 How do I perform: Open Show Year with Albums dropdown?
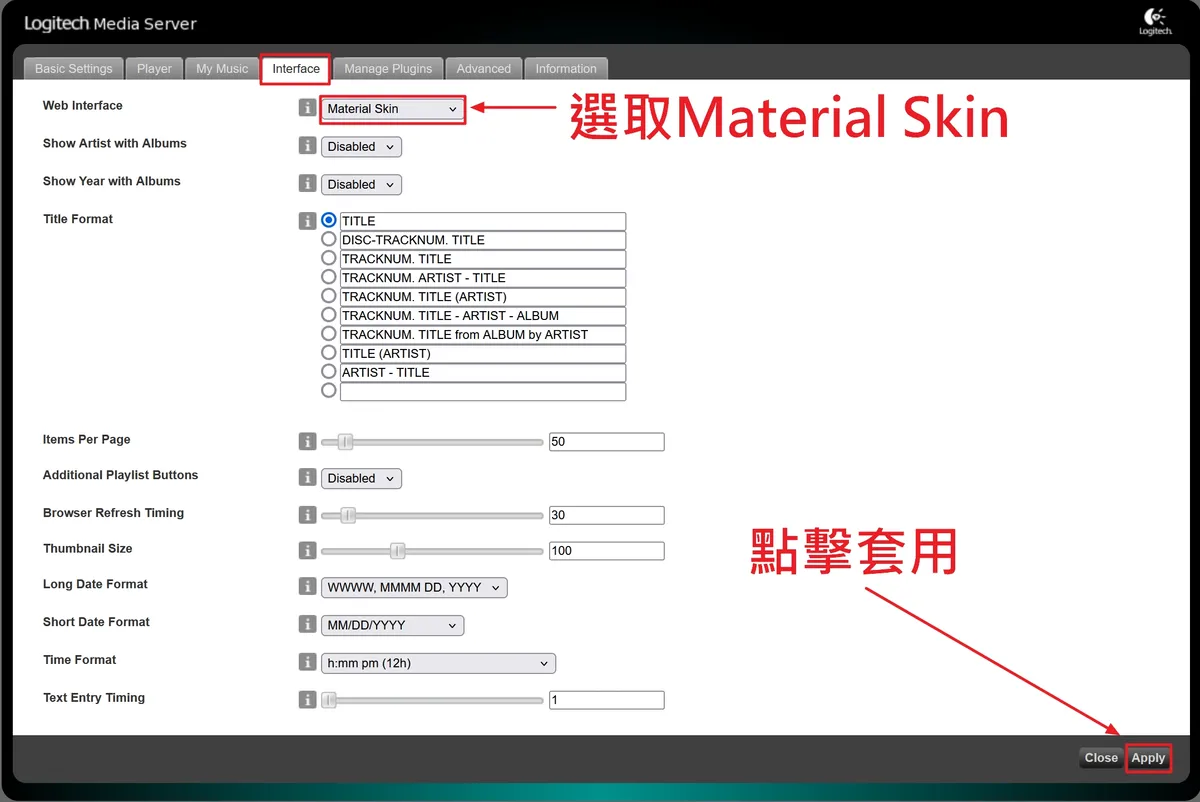(361, 184)
